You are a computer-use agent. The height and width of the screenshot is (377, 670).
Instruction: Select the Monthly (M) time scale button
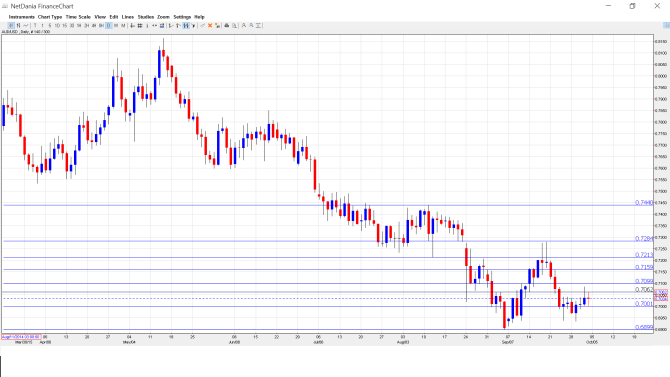tap(123, 26)
